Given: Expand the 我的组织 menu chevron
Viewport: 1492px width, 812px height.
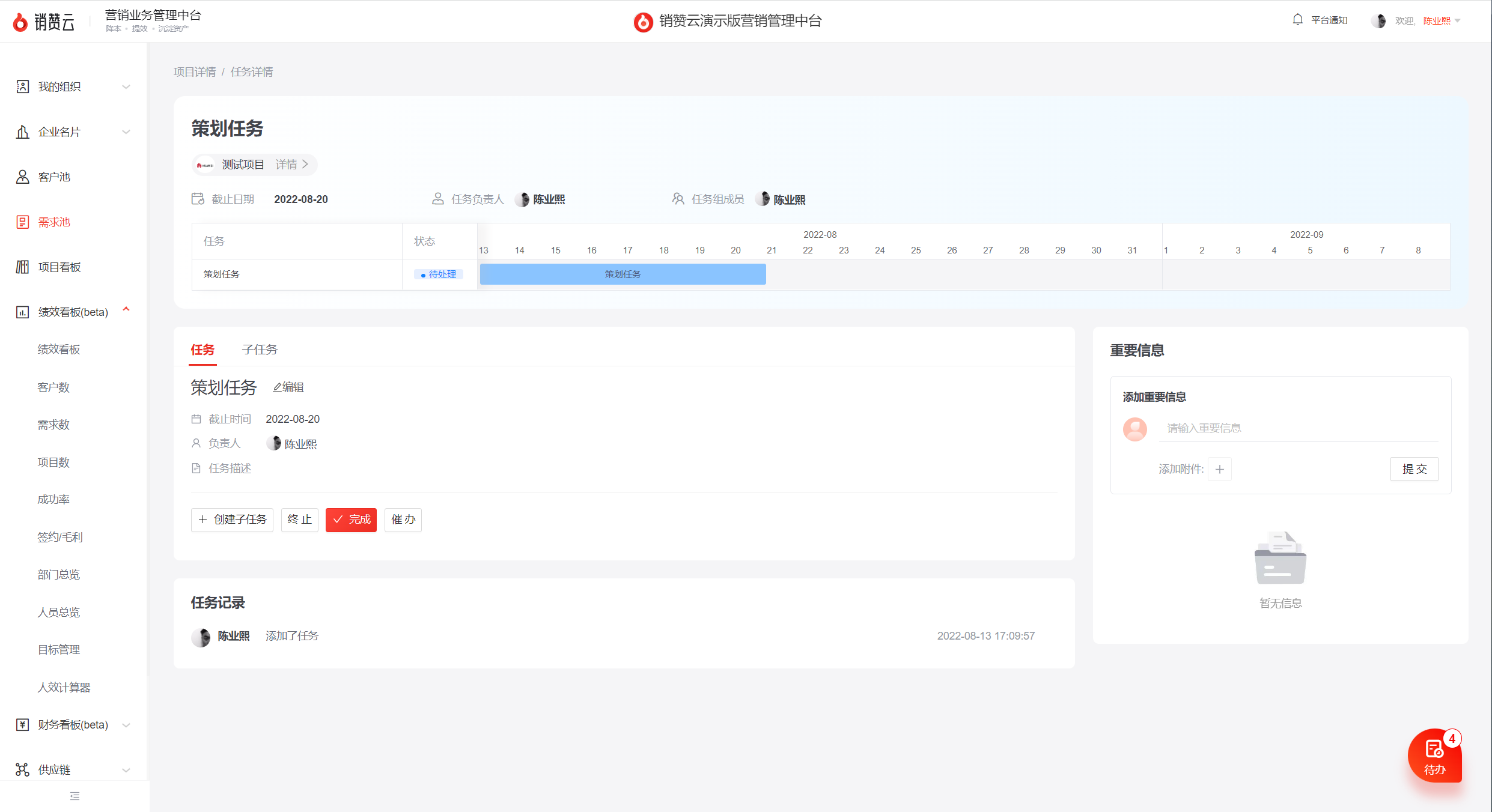Looking at the screenshot, I should tap(126, 87).
